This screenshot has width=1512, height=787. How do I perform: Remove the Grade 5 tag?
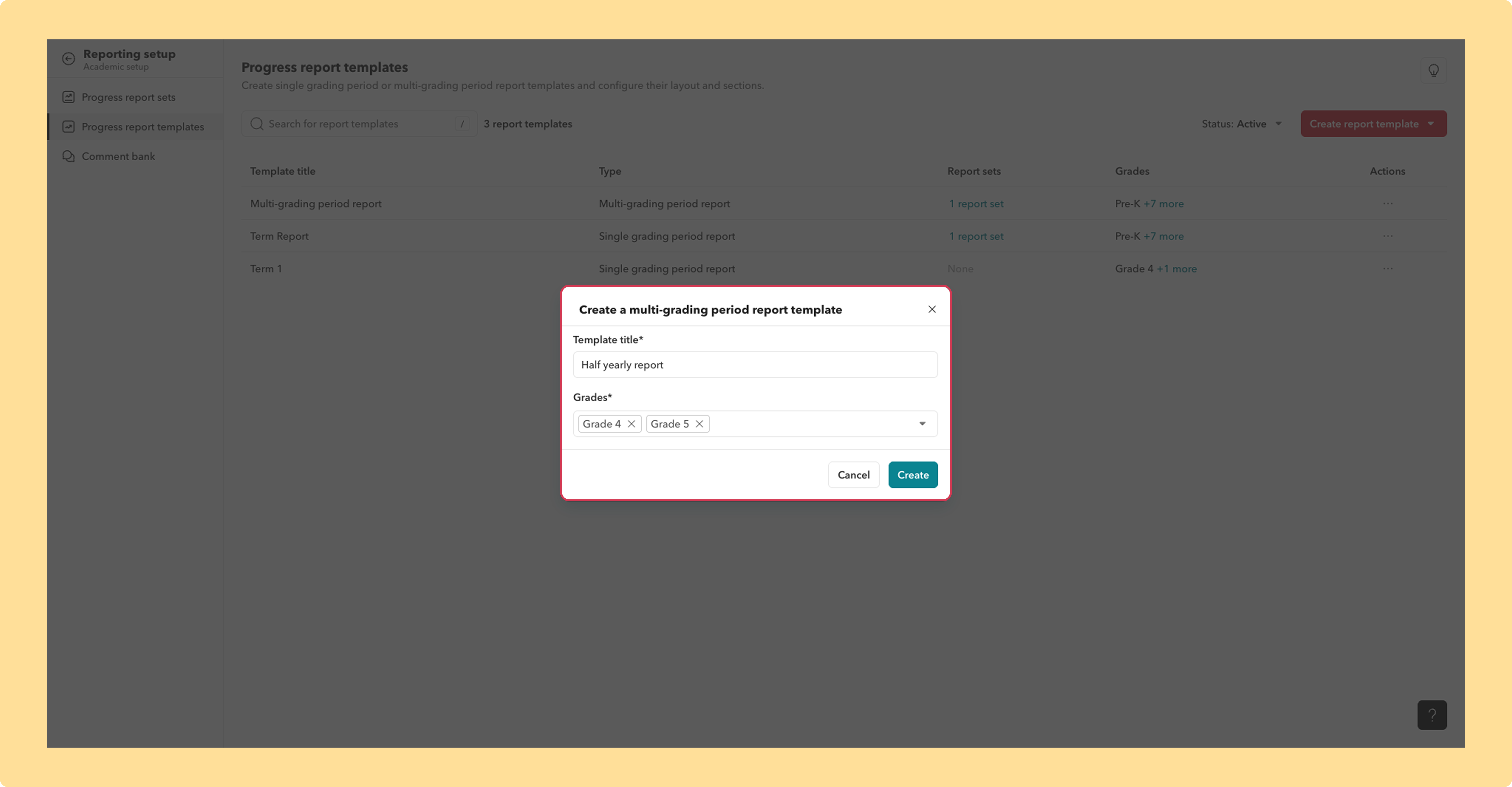(x=699, y=424)
